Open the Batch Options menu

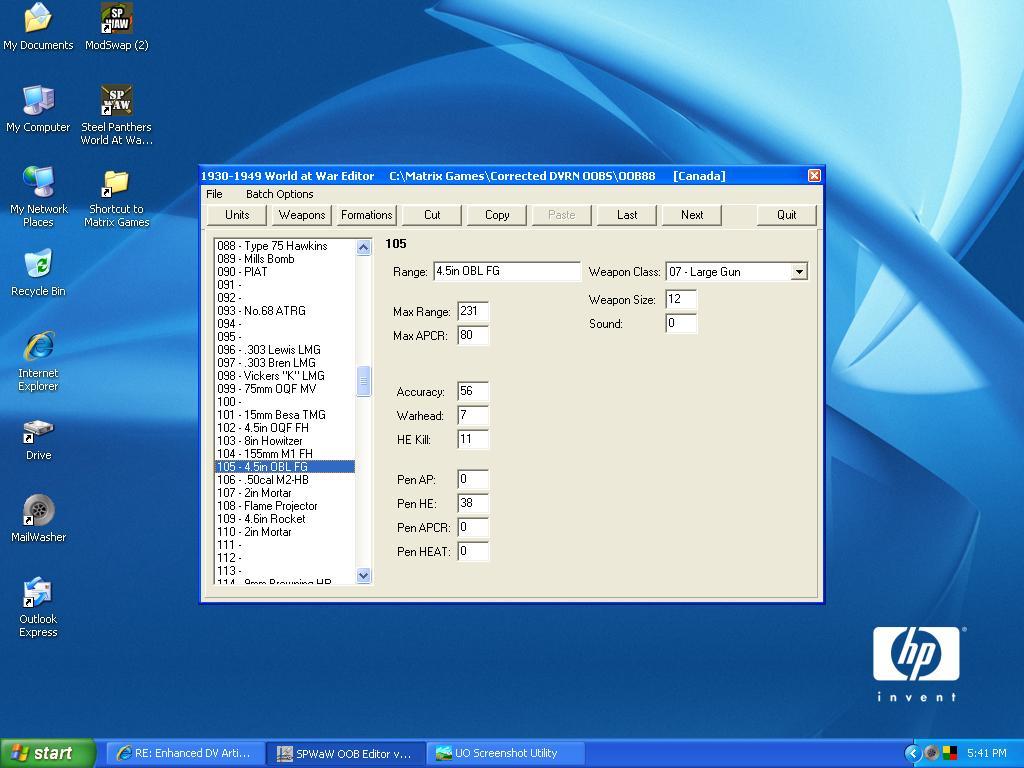279,194
